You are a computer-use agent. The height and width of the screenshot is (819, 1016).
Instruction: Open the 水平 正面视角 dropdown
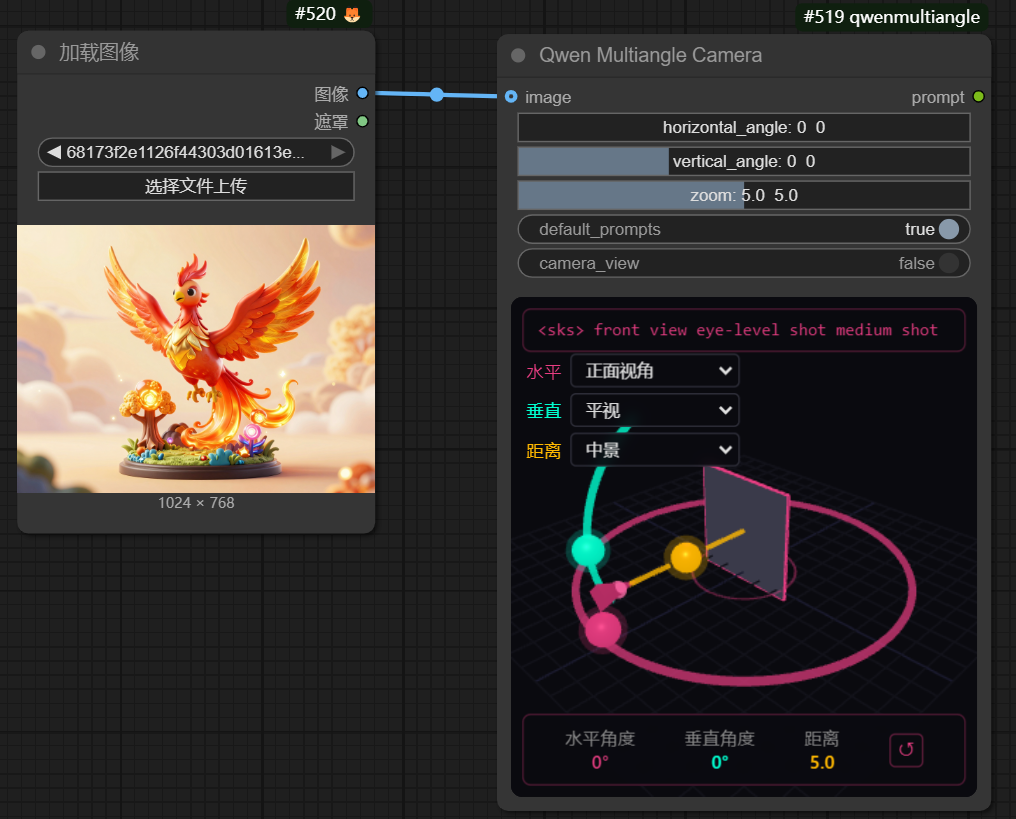tap(654, 371)
